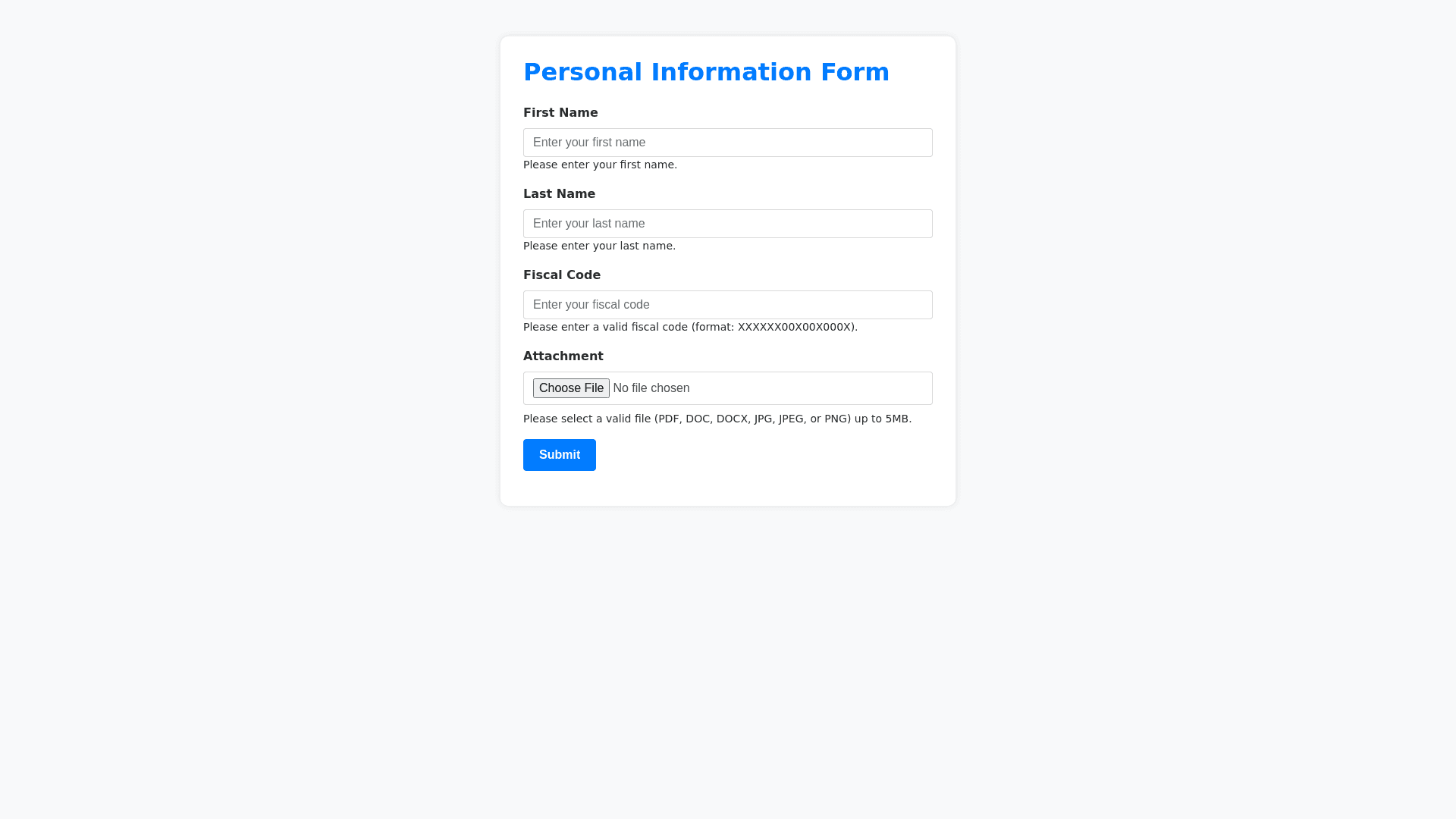This screenshot has width=1456, height=819.
Task: Click the "Please enter your first name" hint
Action: point(600,165)
